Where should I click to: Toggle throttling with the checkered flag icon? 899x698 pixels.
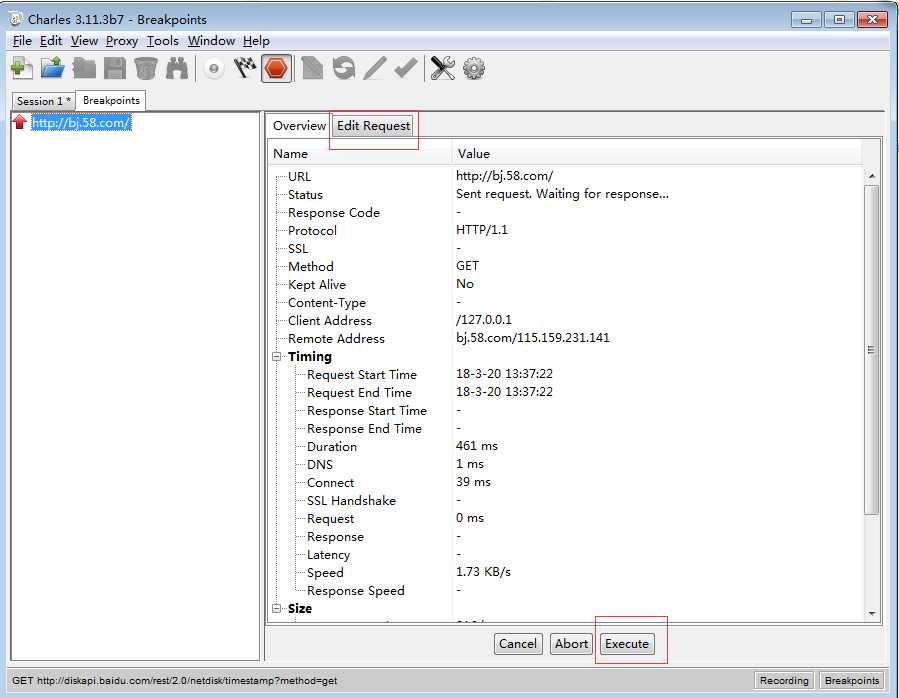click(x=245, y=68)
